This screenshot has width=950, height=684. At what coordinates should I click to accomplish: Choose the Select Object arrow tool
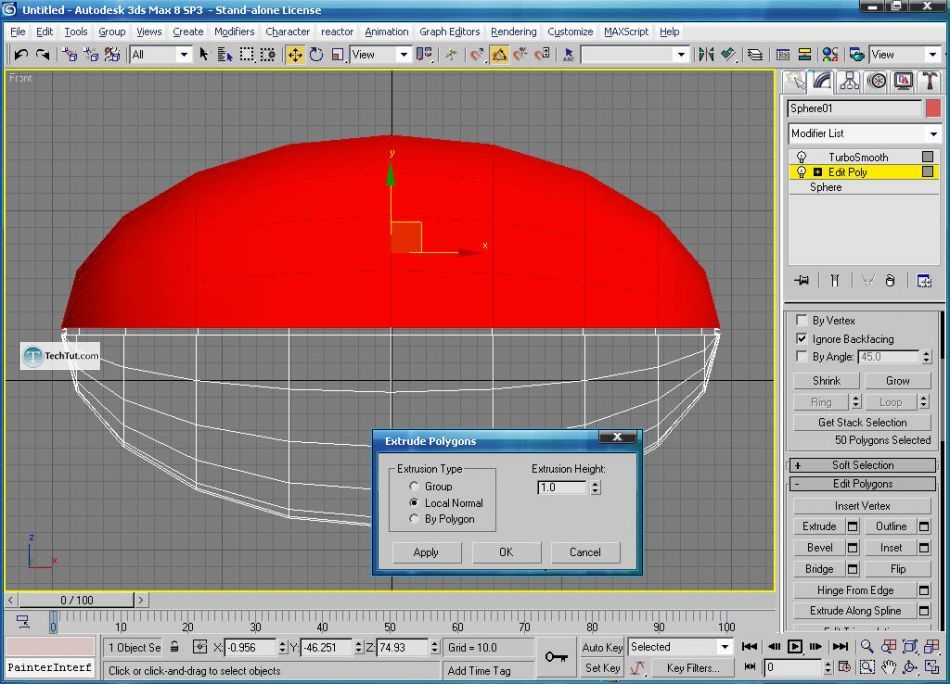(x=204, y=55)
